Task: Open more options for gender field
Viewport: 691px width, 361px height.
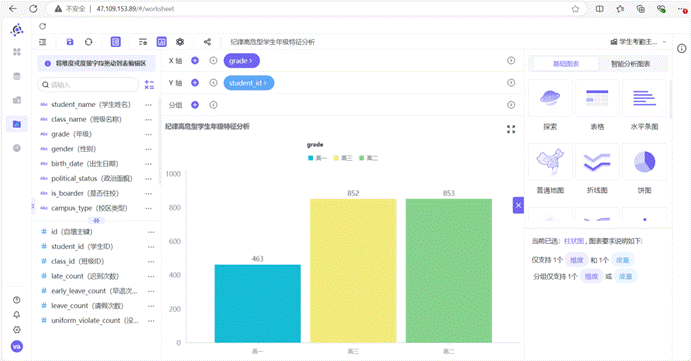Action: pos(149,149)
